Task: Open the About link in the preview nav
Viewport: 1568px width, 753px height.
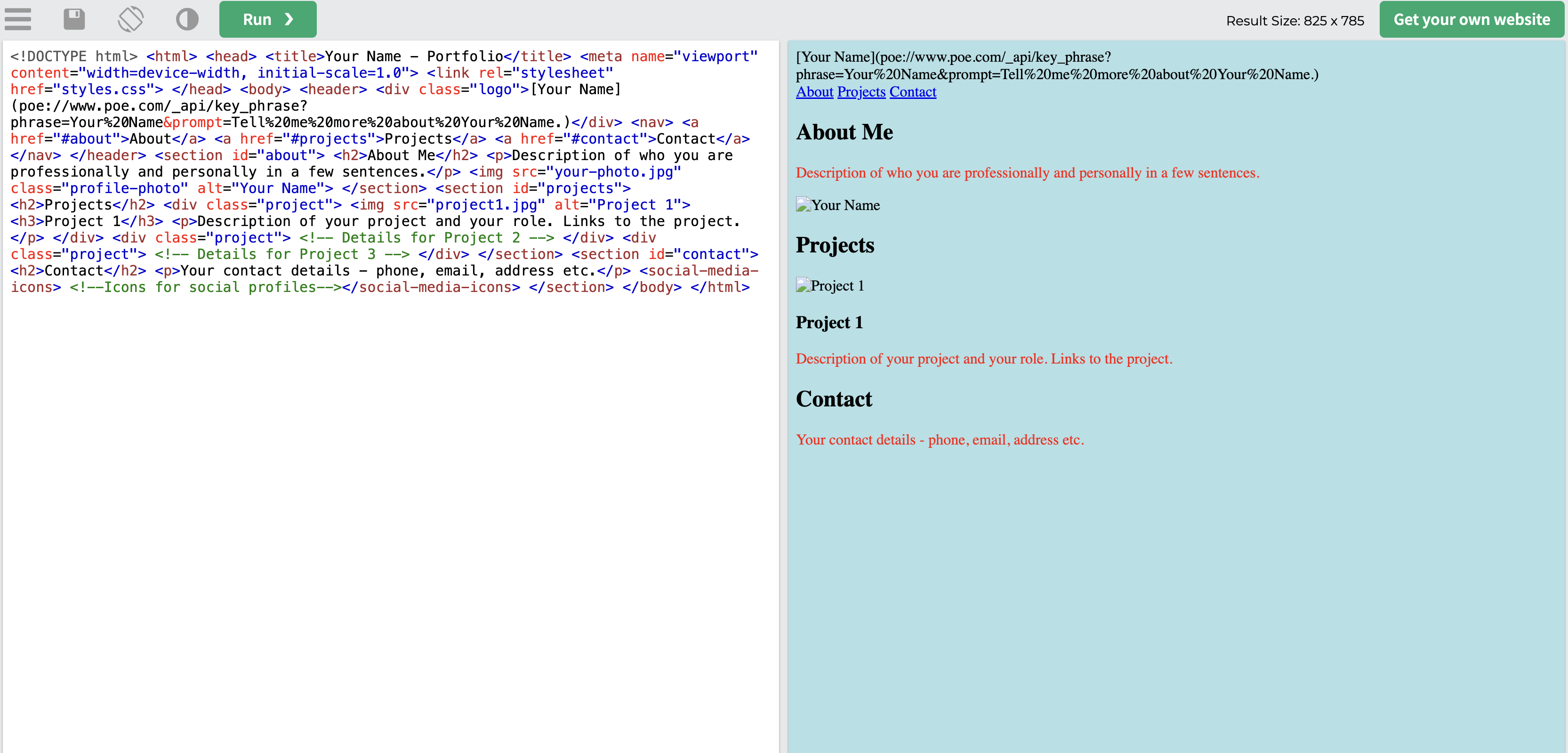Action: [x=814, y=92]
